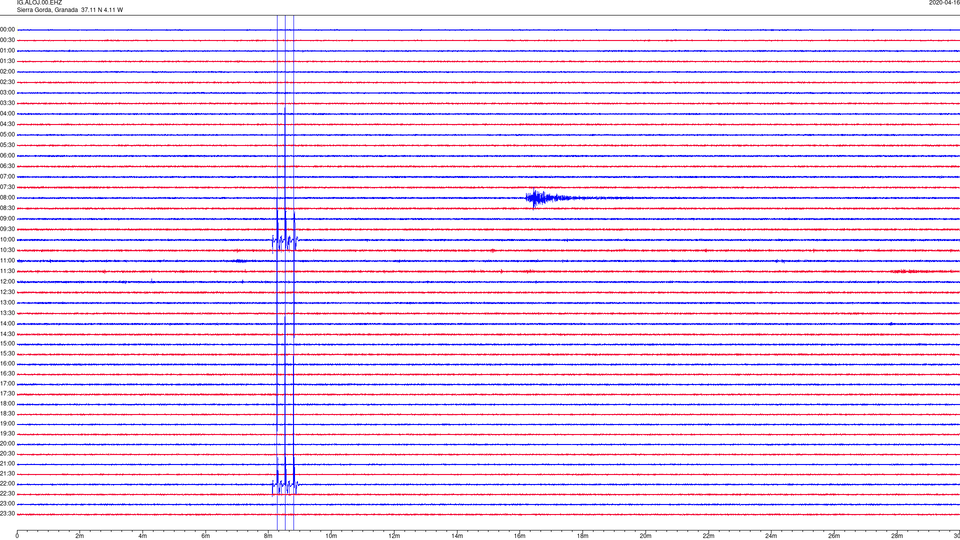
Task: Click the 10:00 time label
Action: 7,239
